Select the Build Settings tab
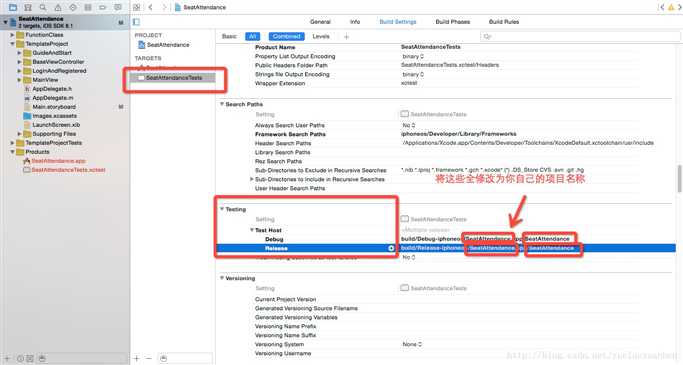The width and height of the screenshot is (683, 365). coord(398,22)
